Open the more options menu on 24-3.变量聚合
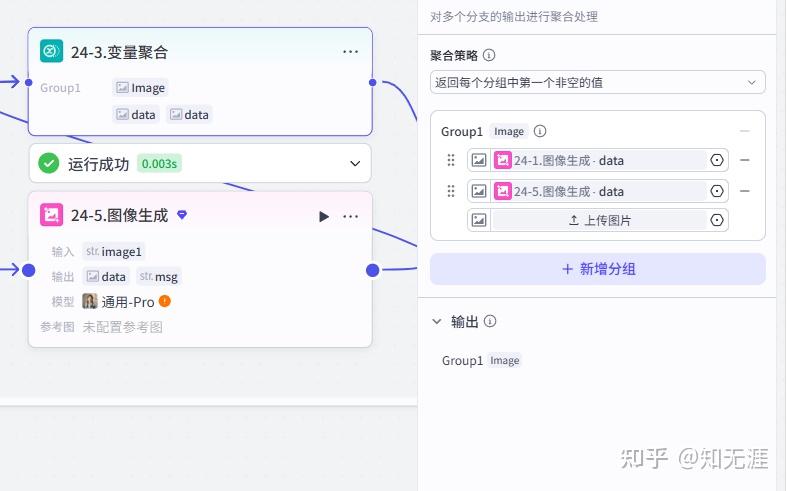The image size is (788, 491). click(350, 52)
